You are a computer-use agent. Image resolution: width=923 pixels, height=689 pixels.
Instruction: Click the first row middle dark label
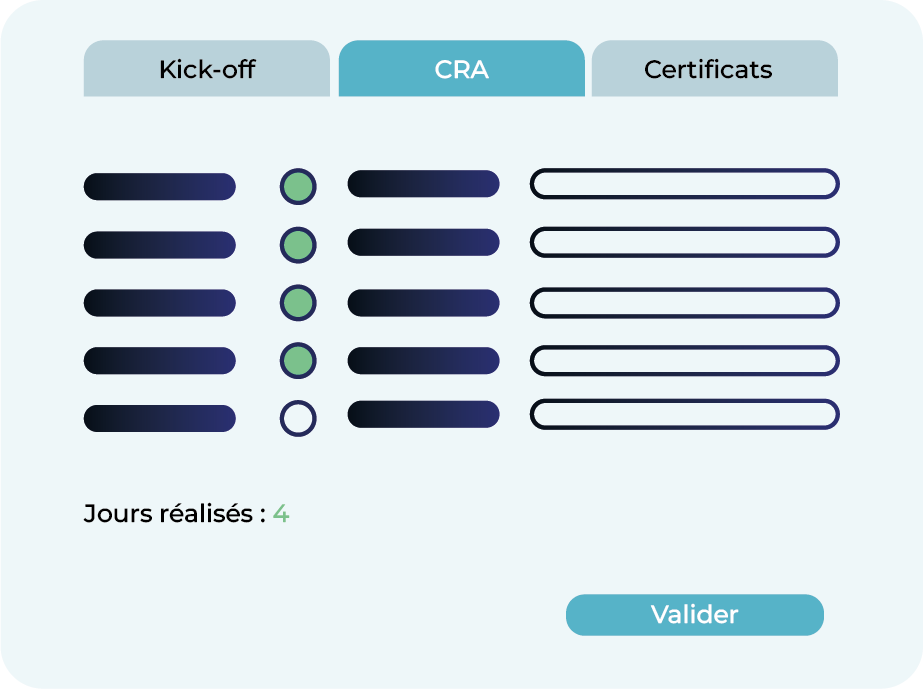coord(423,184)
